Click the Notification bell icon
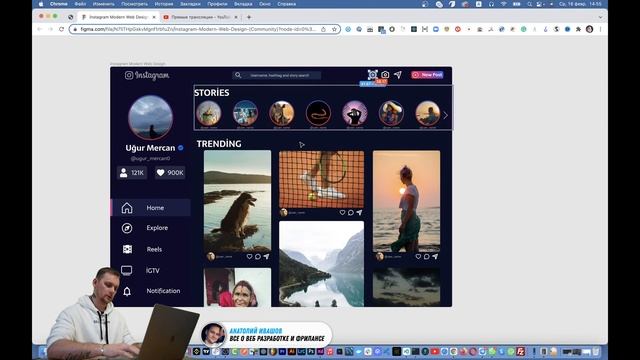The height and width of the screenshot is (360, 640). (x=127, y=291)
